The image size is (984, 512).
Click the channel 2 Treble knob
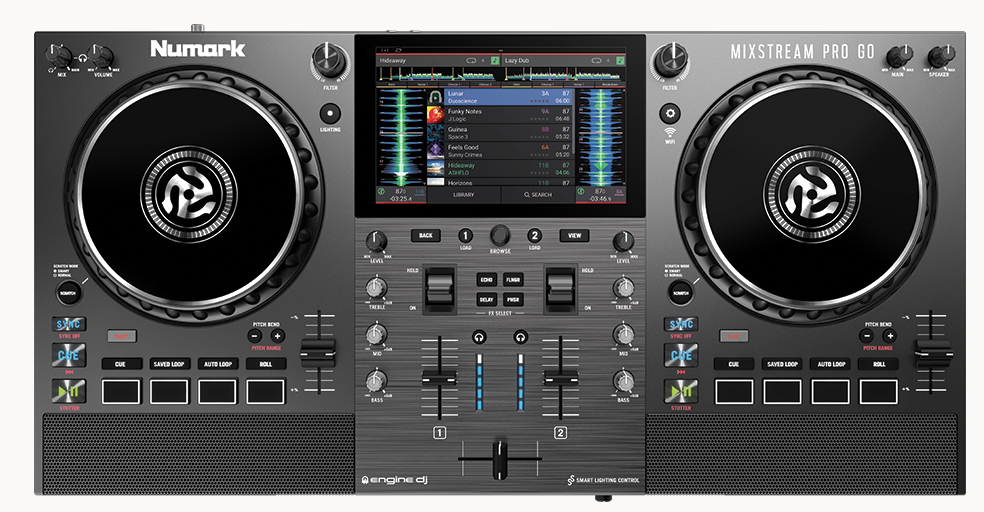pyautogui.click(x=623, y=288)
